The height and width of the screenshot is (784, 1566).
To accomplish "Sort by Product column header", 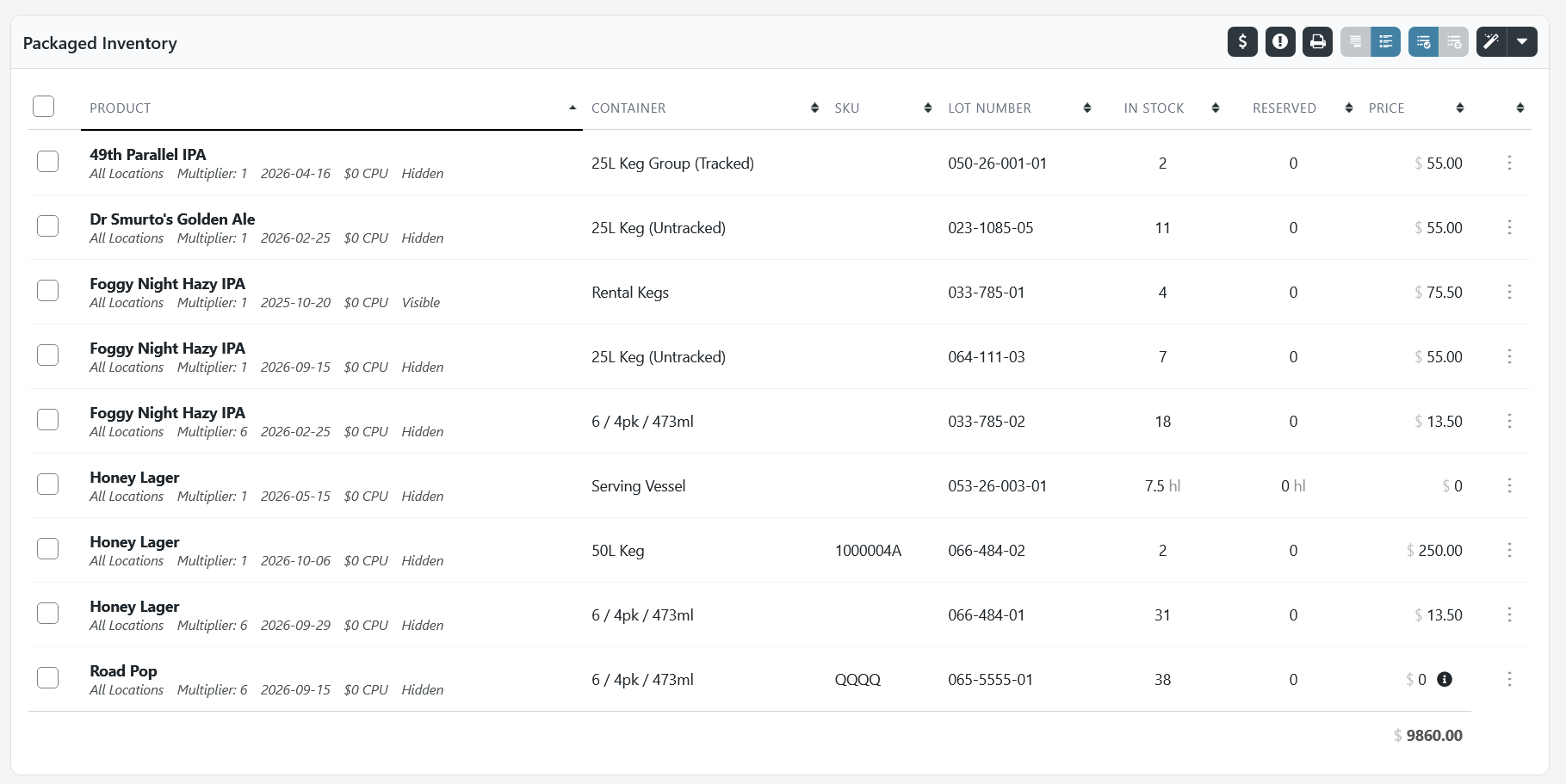I will (331, 108).
